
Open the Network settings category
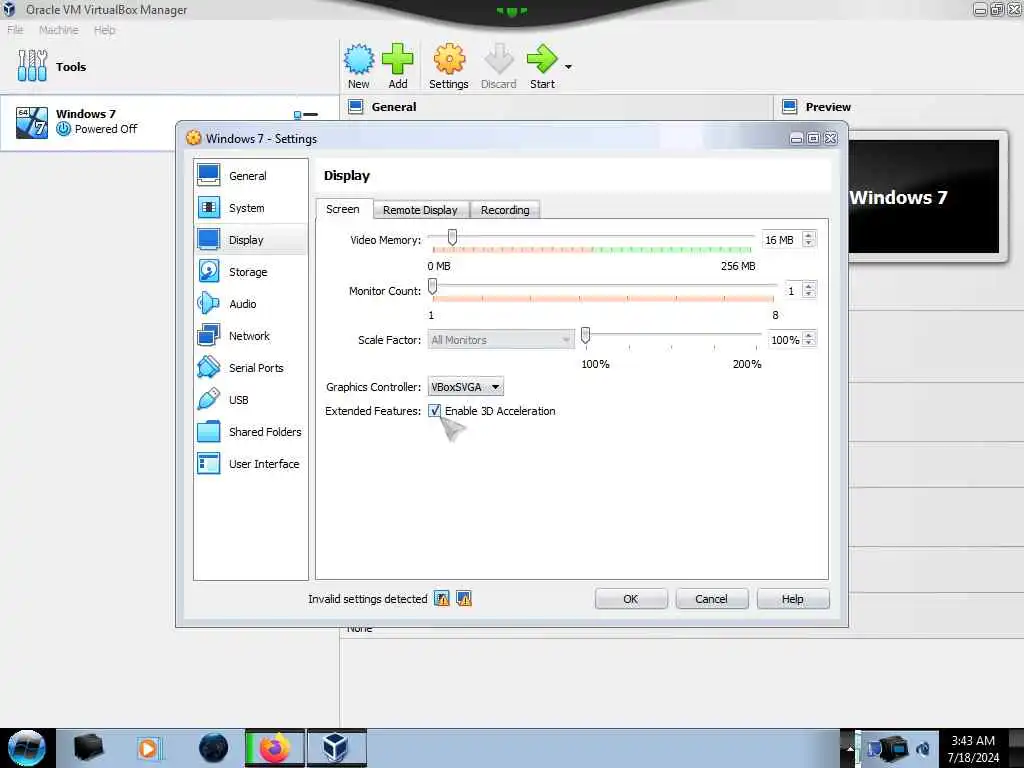coord(251,336)
